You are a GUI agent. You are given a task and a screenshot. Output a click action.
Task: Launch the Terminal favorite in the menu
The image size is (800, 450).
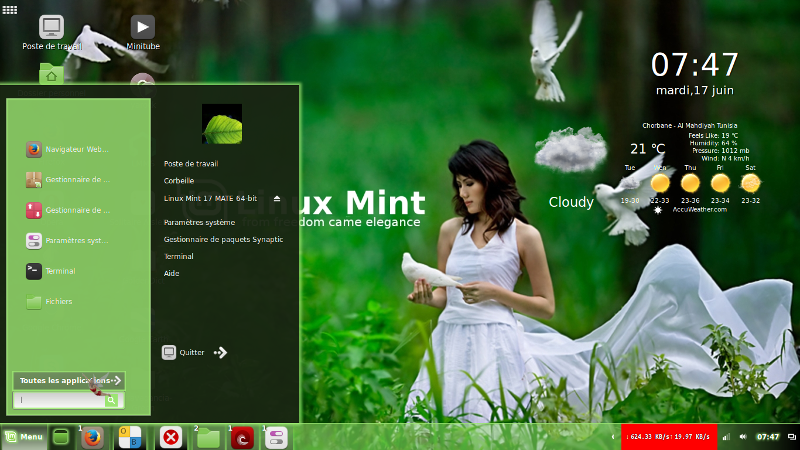tap(51, 271)
